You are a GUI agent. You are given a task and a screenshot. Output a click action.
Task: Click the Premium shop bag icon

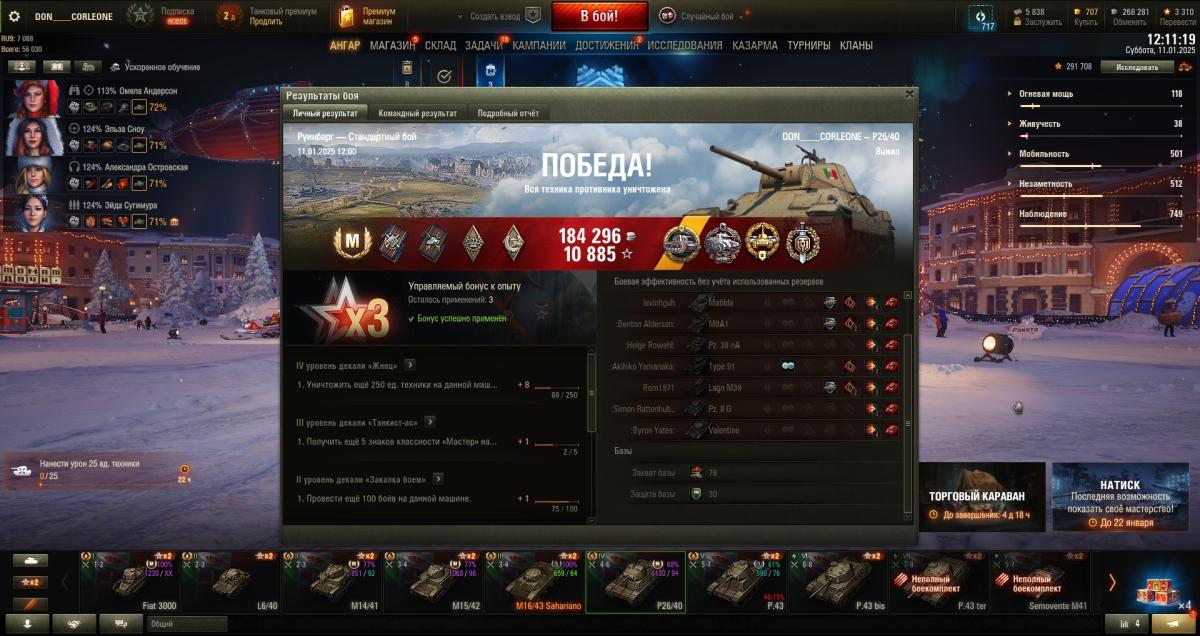click(346, 16)
